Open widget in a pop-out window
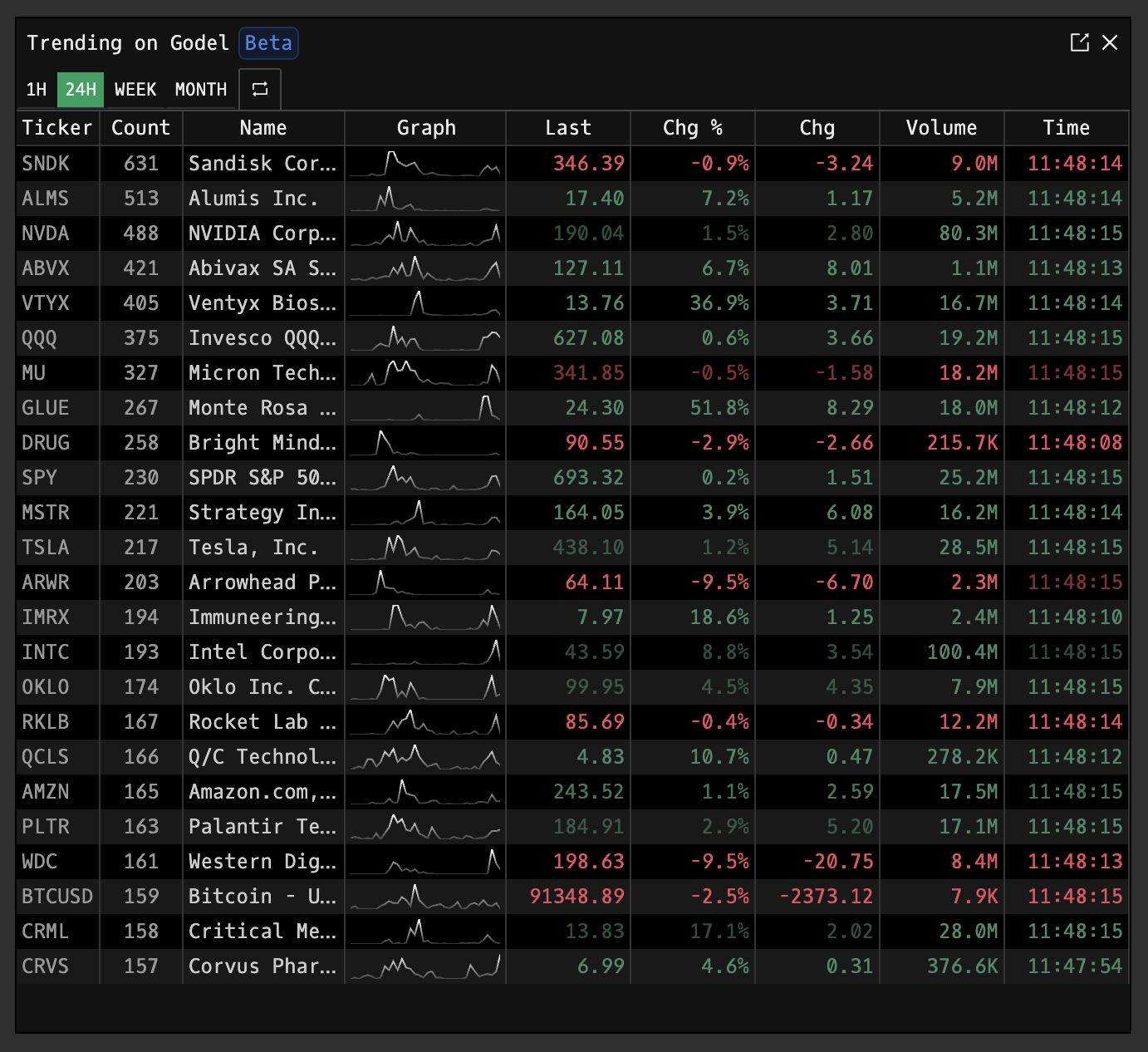Screen dimensions: 1148x1052 [x=1079, y=42]
